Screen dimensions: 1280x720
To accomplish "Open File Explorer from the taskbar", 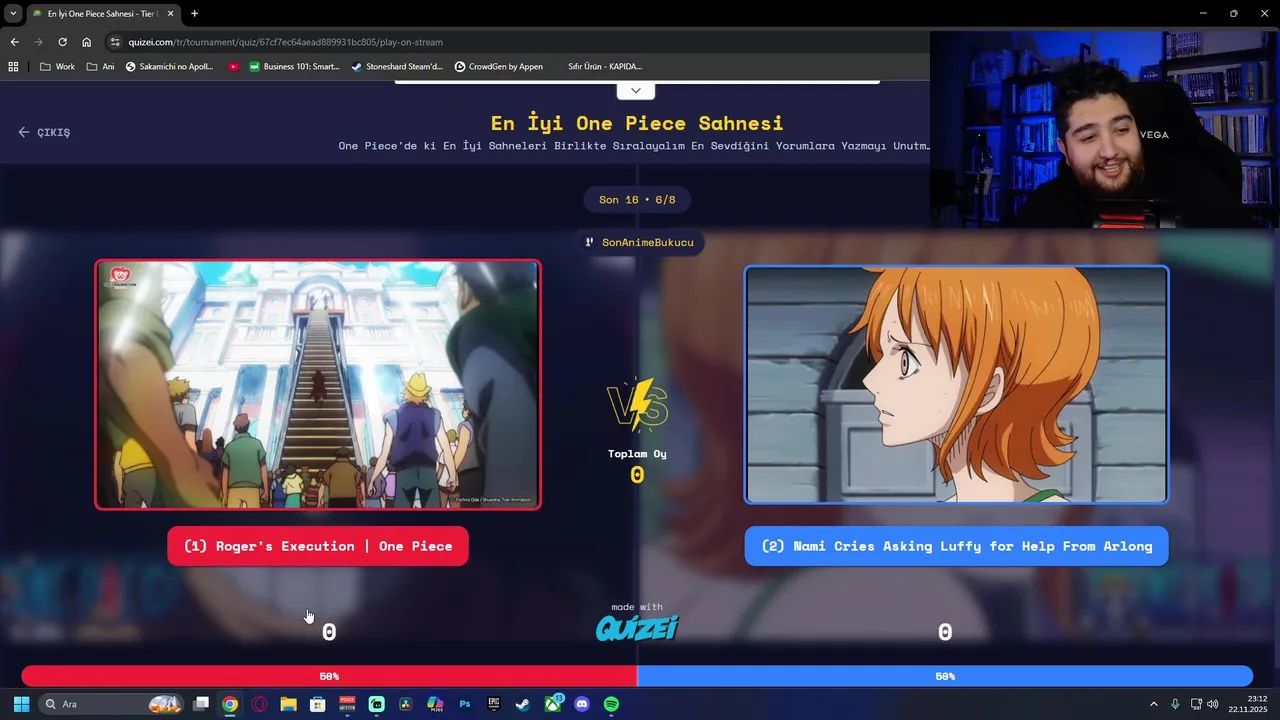I will click(x=288, y=704).
